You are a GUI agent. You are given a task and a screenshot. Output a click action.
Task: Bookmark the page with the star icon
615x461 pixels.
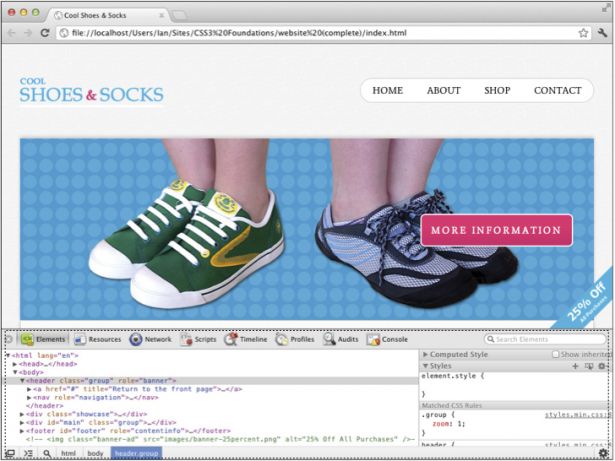click(x=583, y=33)
